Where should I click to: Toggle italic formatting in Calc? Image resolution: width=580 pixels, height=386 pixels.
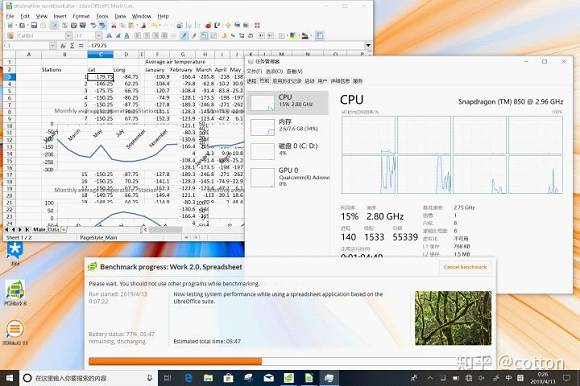[118, 35]
